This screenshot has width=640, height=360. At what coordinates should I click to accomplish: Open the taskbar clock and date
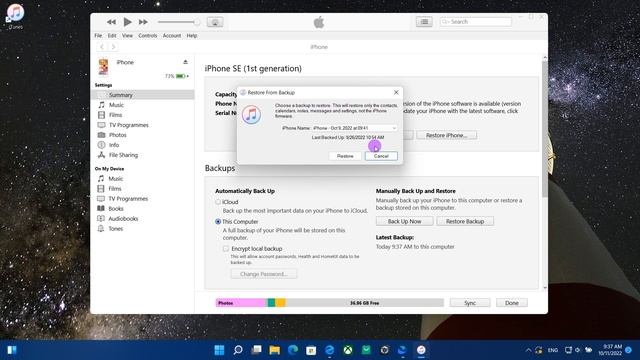(610, 350)
